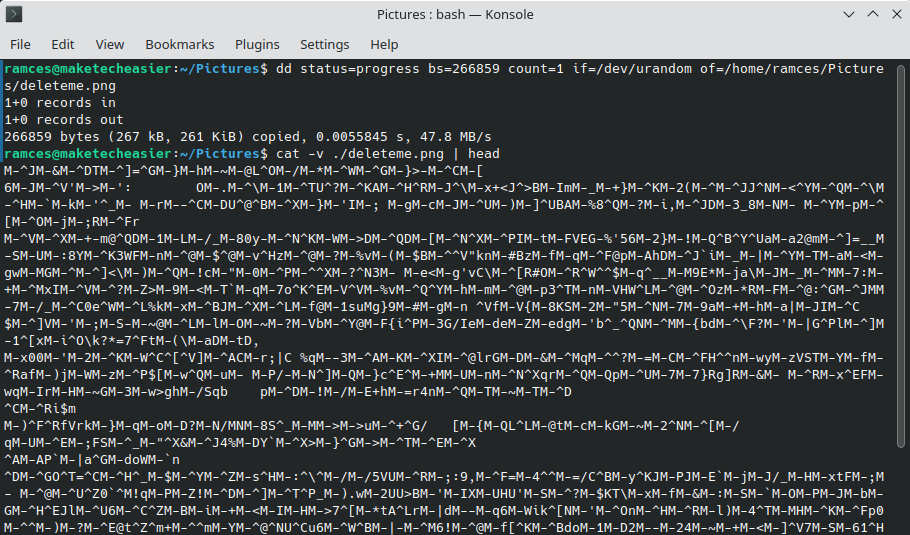The width and height of the screenshot is (910, 535).
Task: Click the 'ramces@maketecheasier' prompt on dd line
Action: pyautogui.click(x=88, y=69)
